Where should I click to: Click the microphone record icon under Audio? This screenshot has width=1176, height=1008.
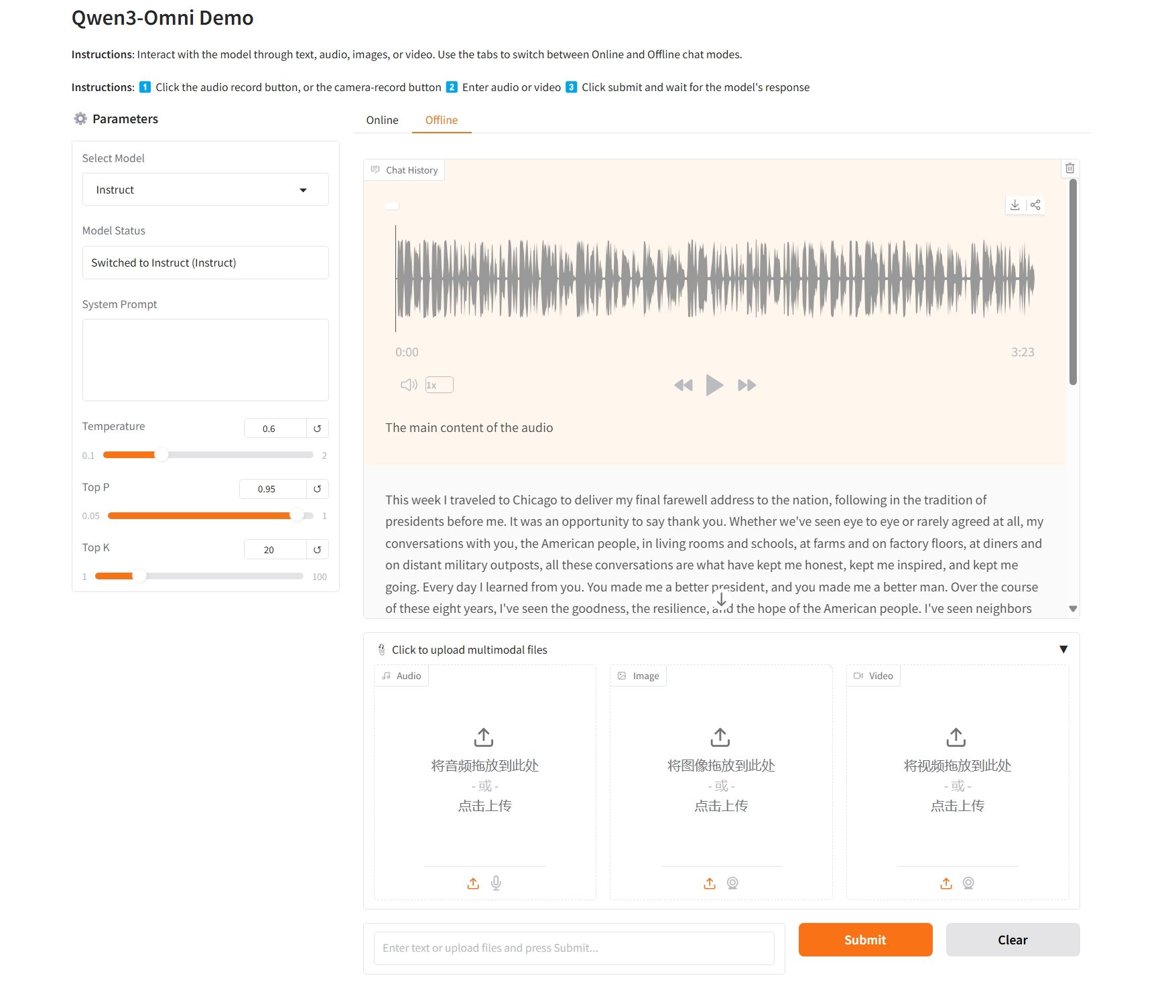click(x=496, y=883)
